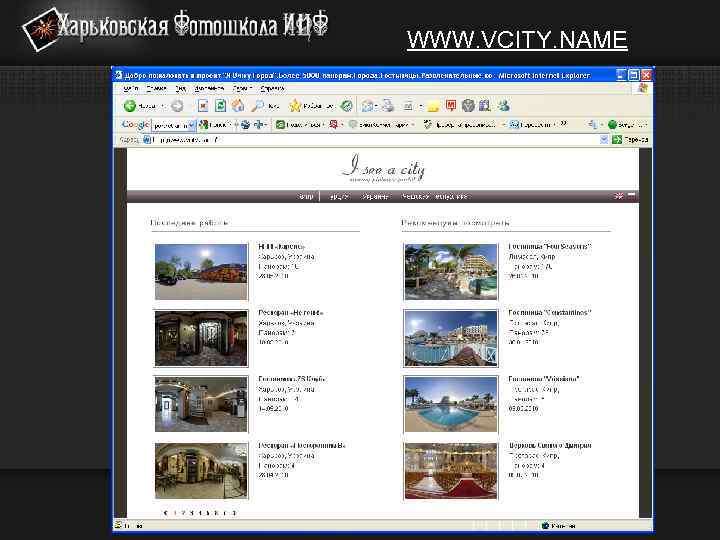
Task: Open the Constantinos hotel marina thumbnail
Action: coord(451,338)
